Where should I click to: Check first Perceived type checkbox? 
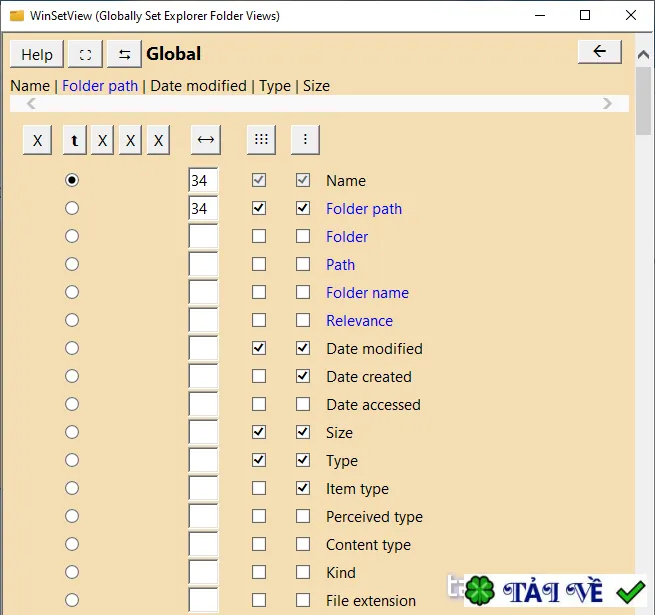click(259, 516)
